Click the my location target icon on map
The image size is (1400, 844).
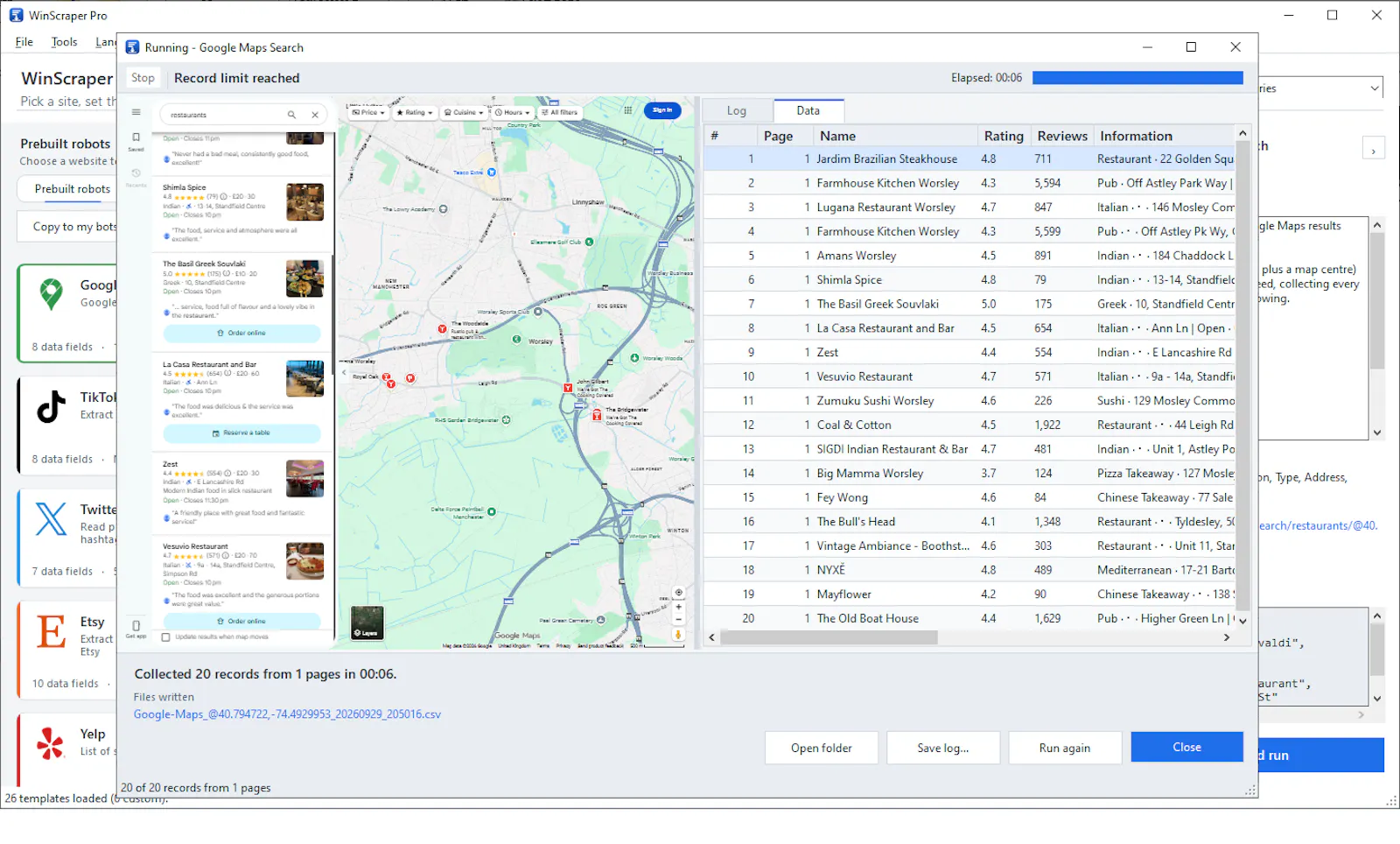pos(678,593)
